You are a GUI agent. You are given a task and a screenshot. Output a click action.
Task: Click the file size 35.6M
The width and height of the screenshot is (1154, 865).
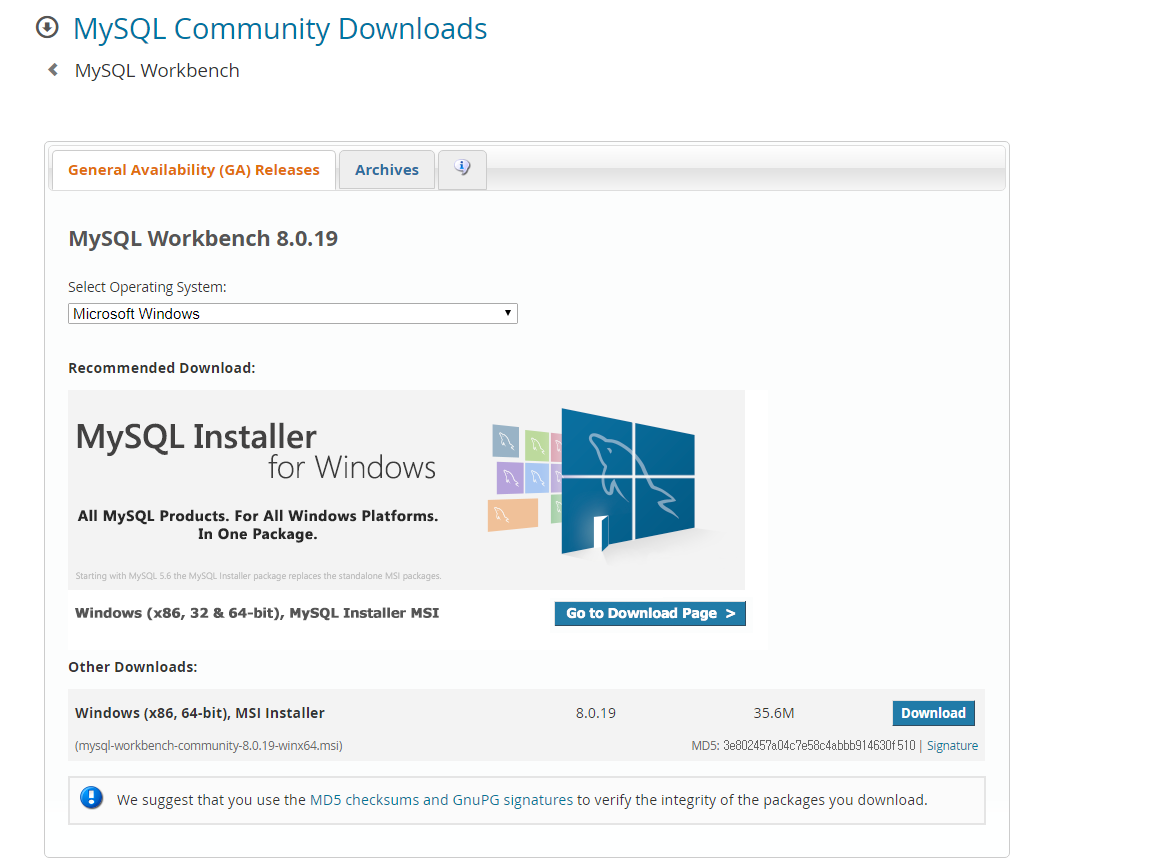click(x=774, y=713)
